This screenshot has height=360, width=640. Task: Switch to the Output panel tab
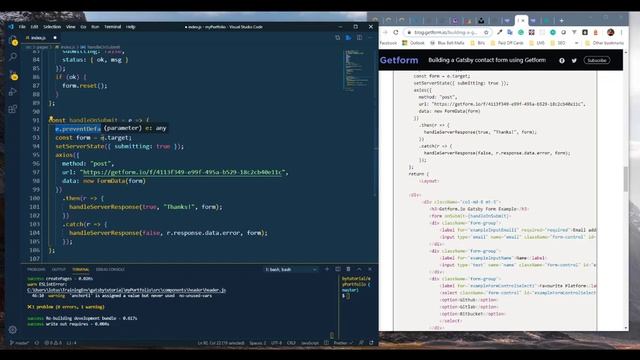[x=58, y=269]
